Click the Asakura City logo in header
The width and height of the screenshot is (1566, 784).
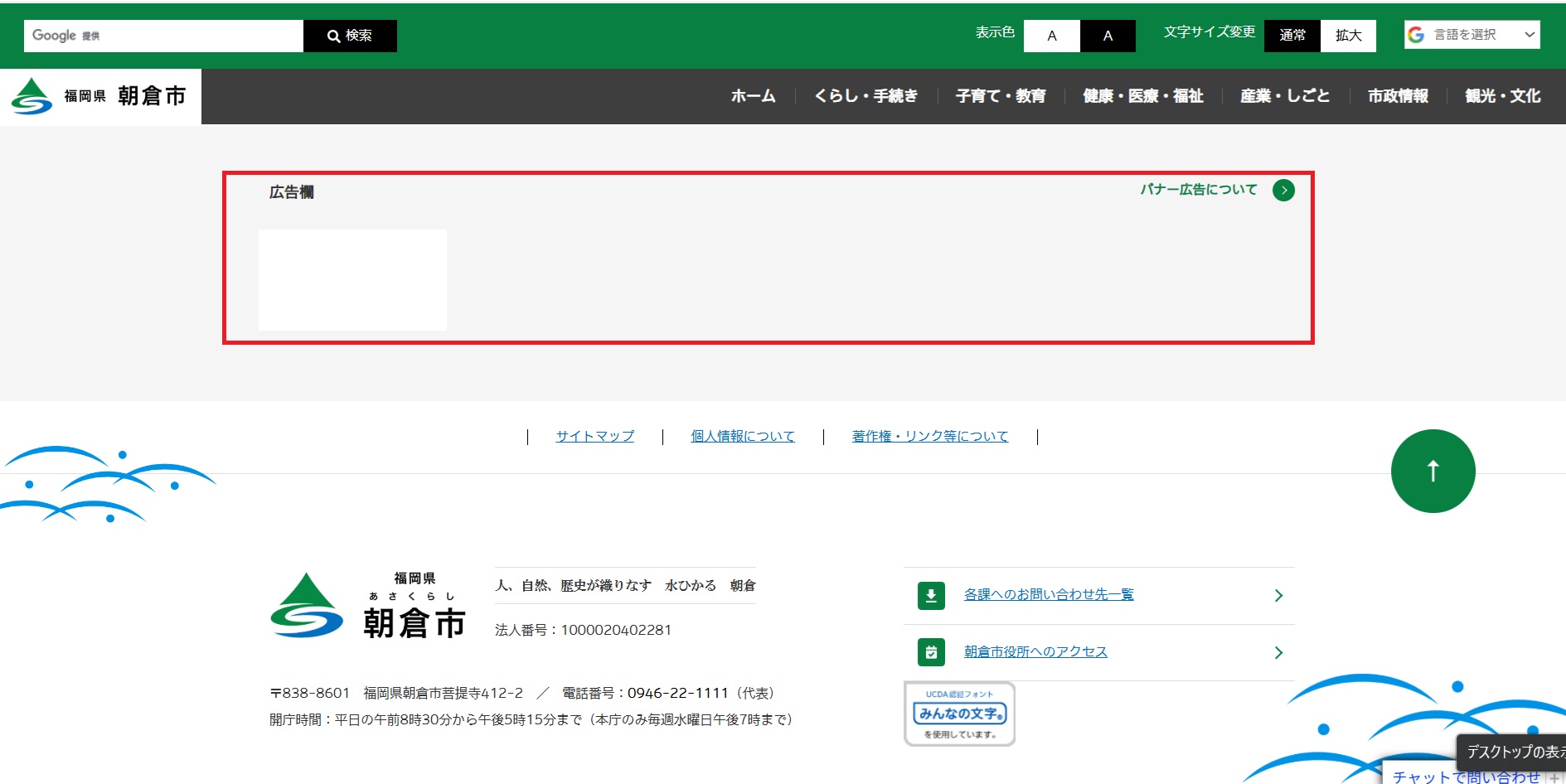pyautogui.click(x=99, y=96)
